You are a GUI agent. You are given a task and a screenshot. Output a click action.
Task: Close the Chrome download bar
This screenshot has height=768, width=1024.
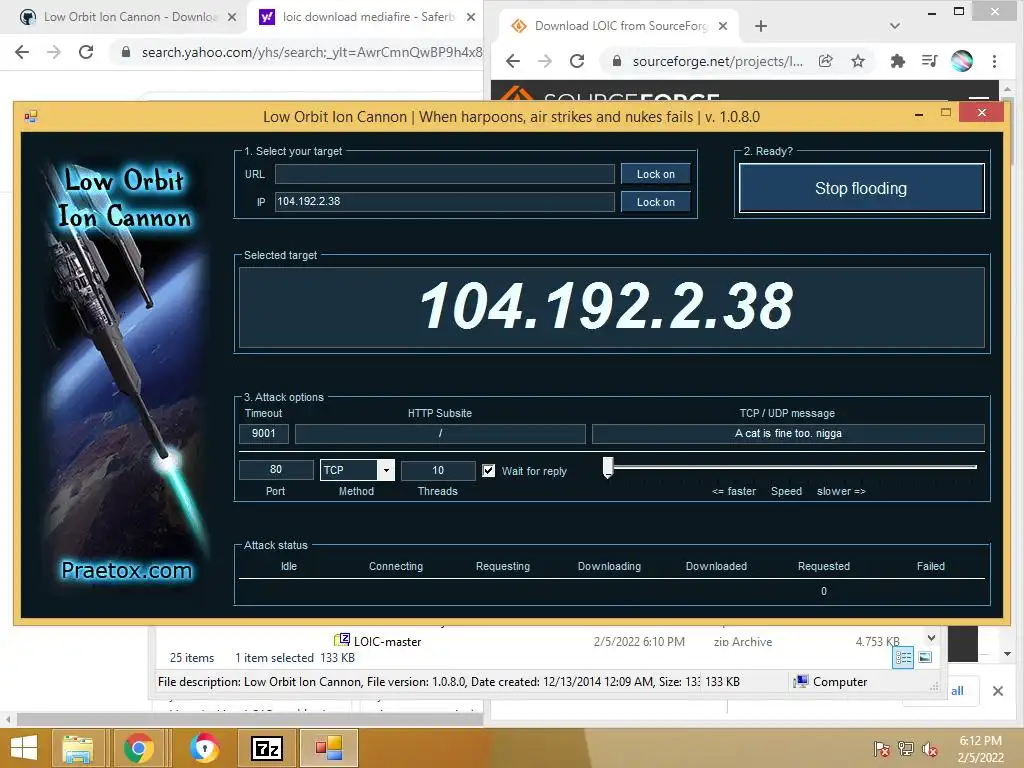point(998,691)
